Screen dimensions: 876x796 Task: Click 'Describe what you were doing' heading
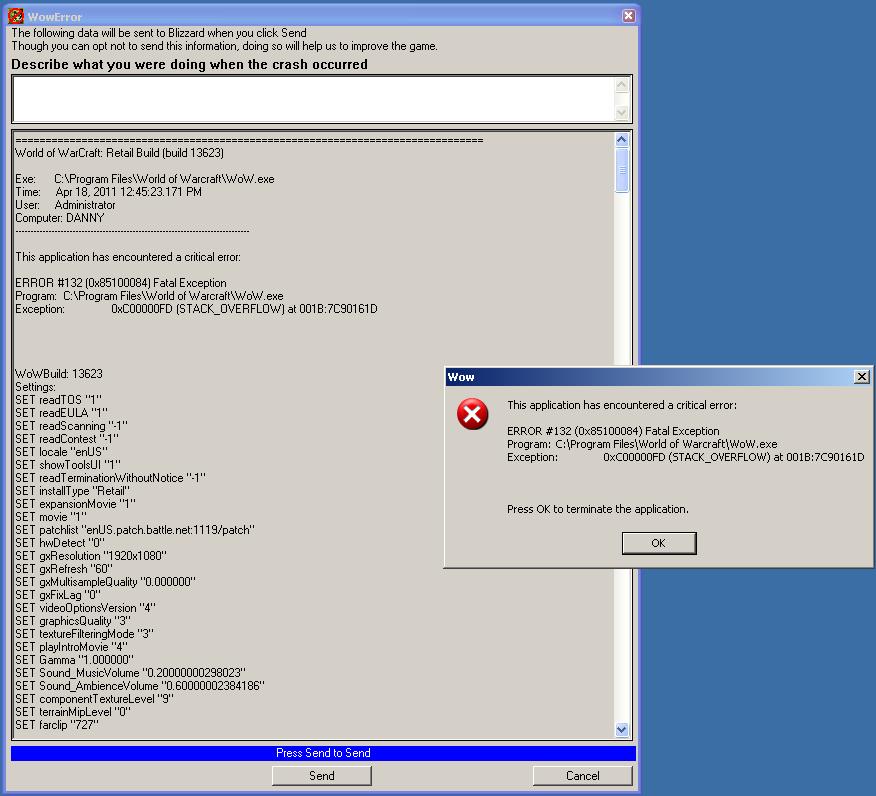[x=189, y=64]
